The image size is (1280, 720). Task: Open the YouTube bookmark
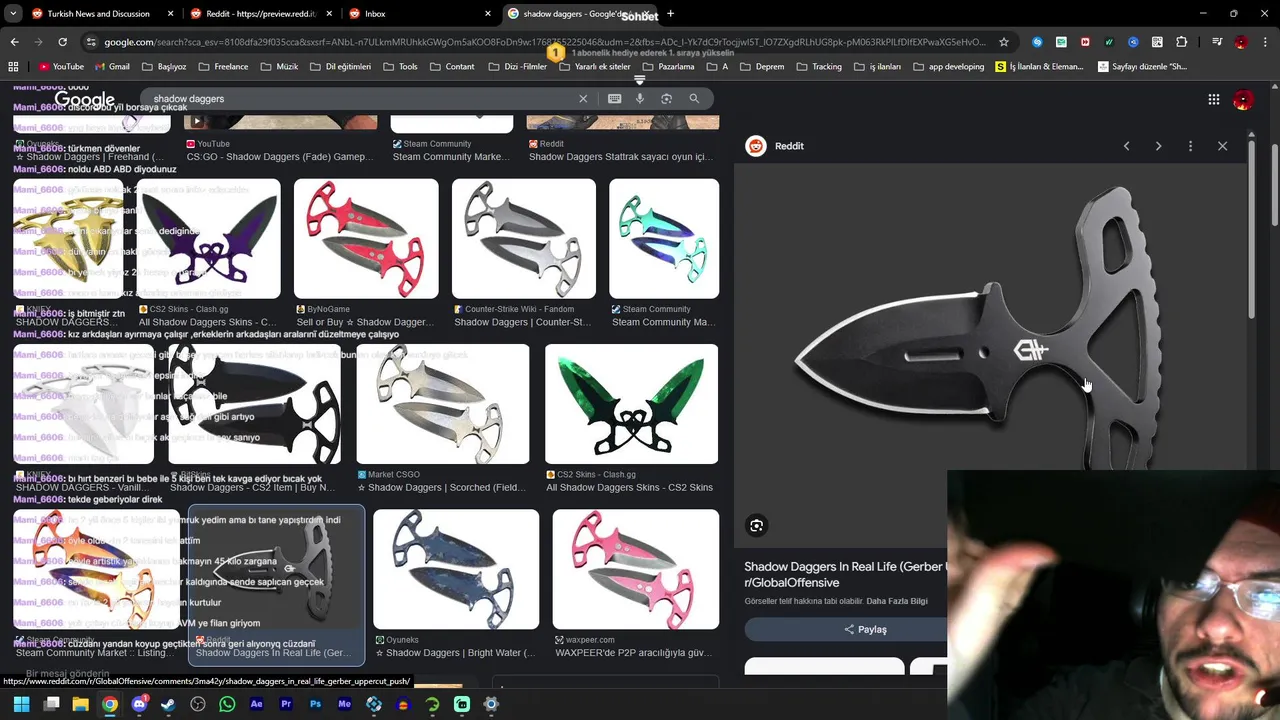click(61, 67)
